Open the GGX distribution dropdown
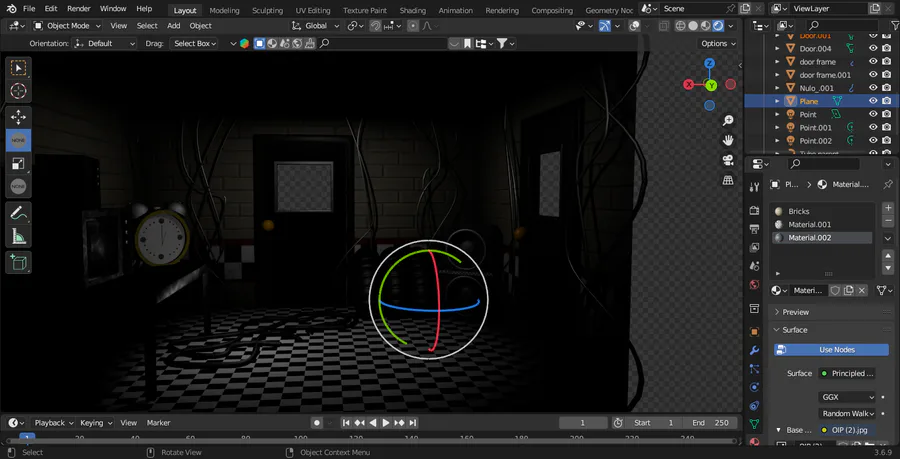Screen dimensions: 900x459 pos(847,397)
